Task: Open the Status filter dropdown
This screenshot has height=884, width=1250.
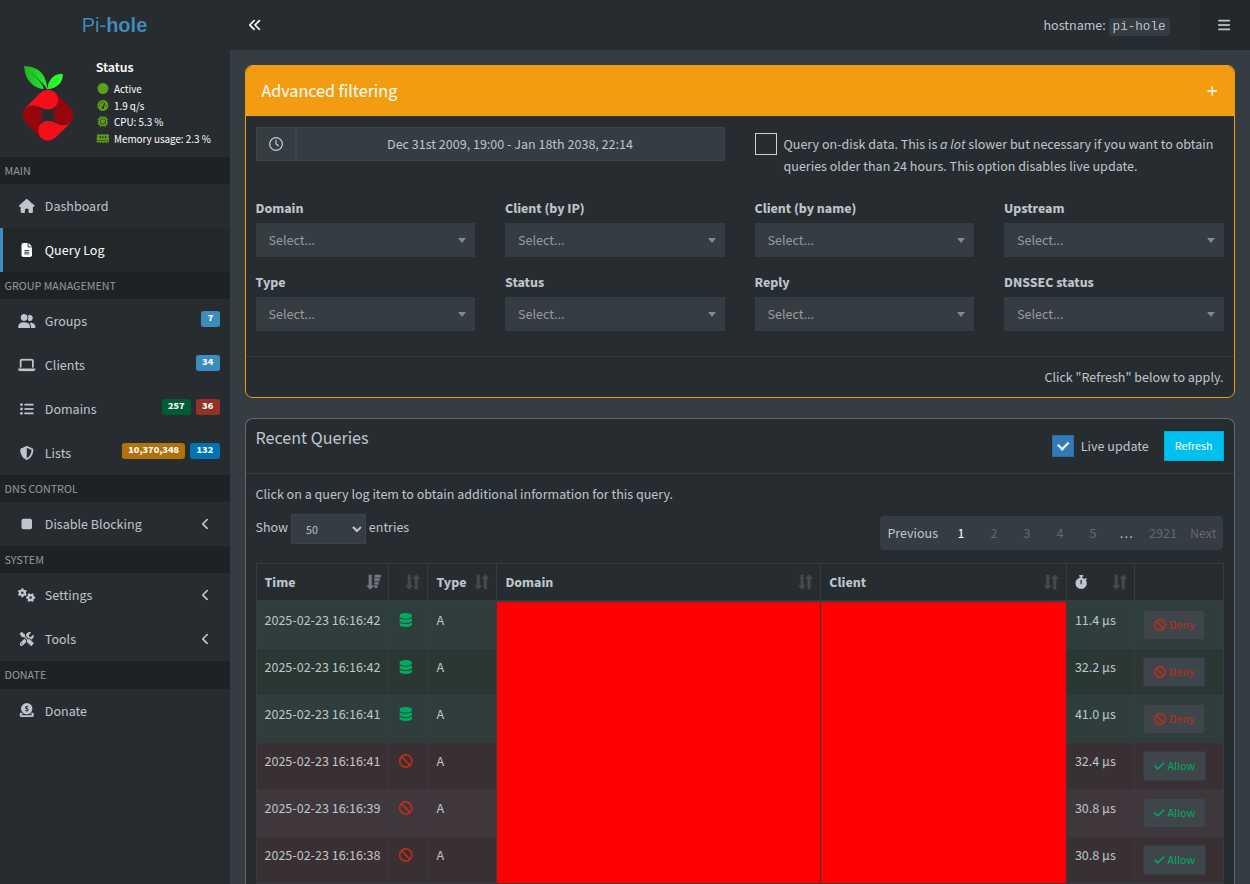Action: pos(615,314)
